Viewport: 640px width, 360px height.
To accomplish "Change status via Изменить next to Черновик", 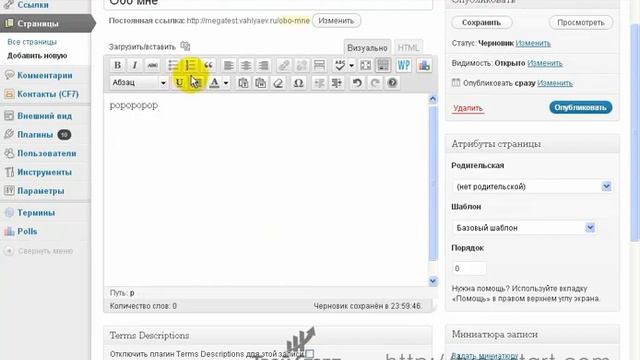I will 533,43.
